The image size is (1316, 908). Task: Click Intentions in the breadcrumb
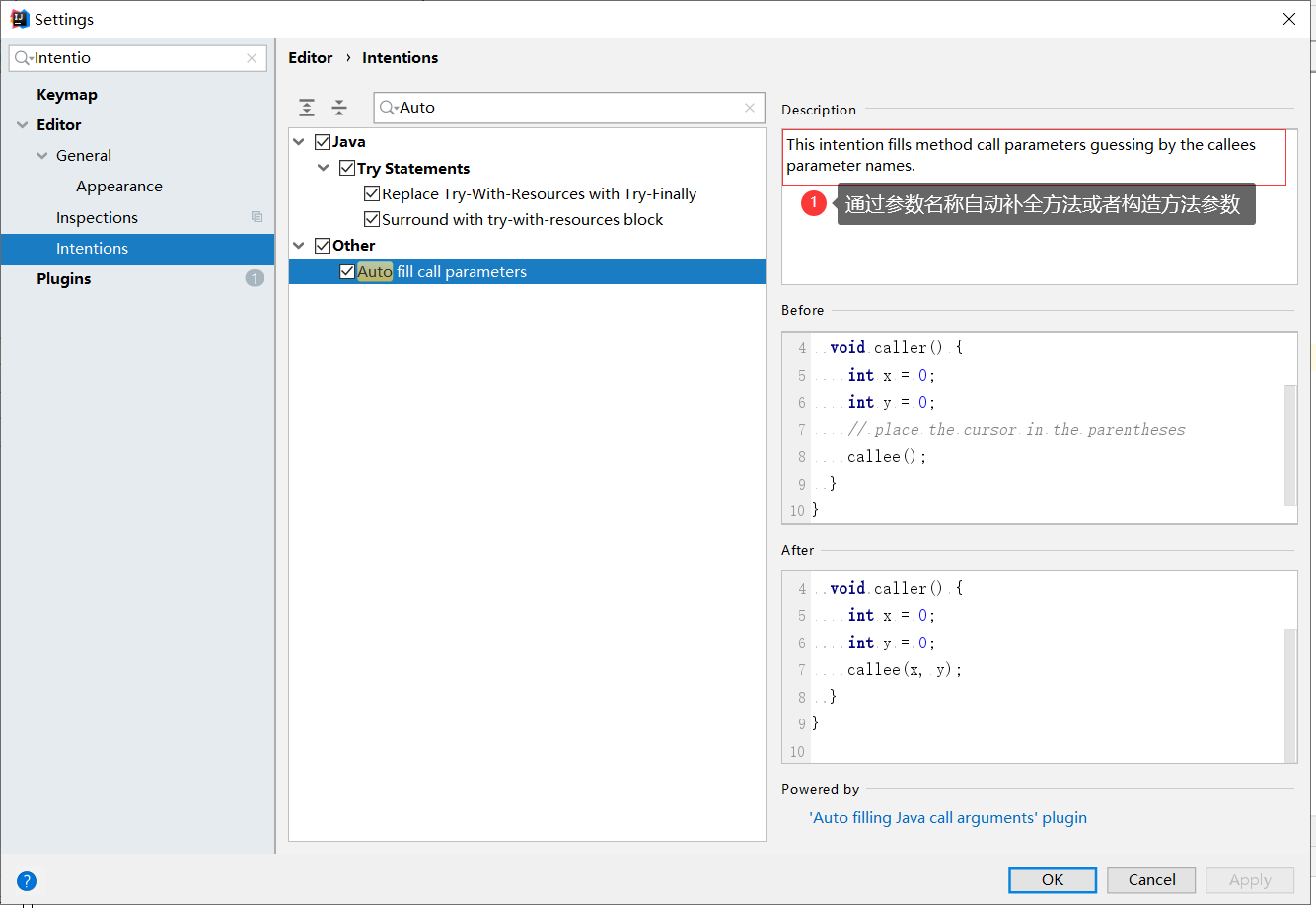pyautogui.click(x=401, y=58)
